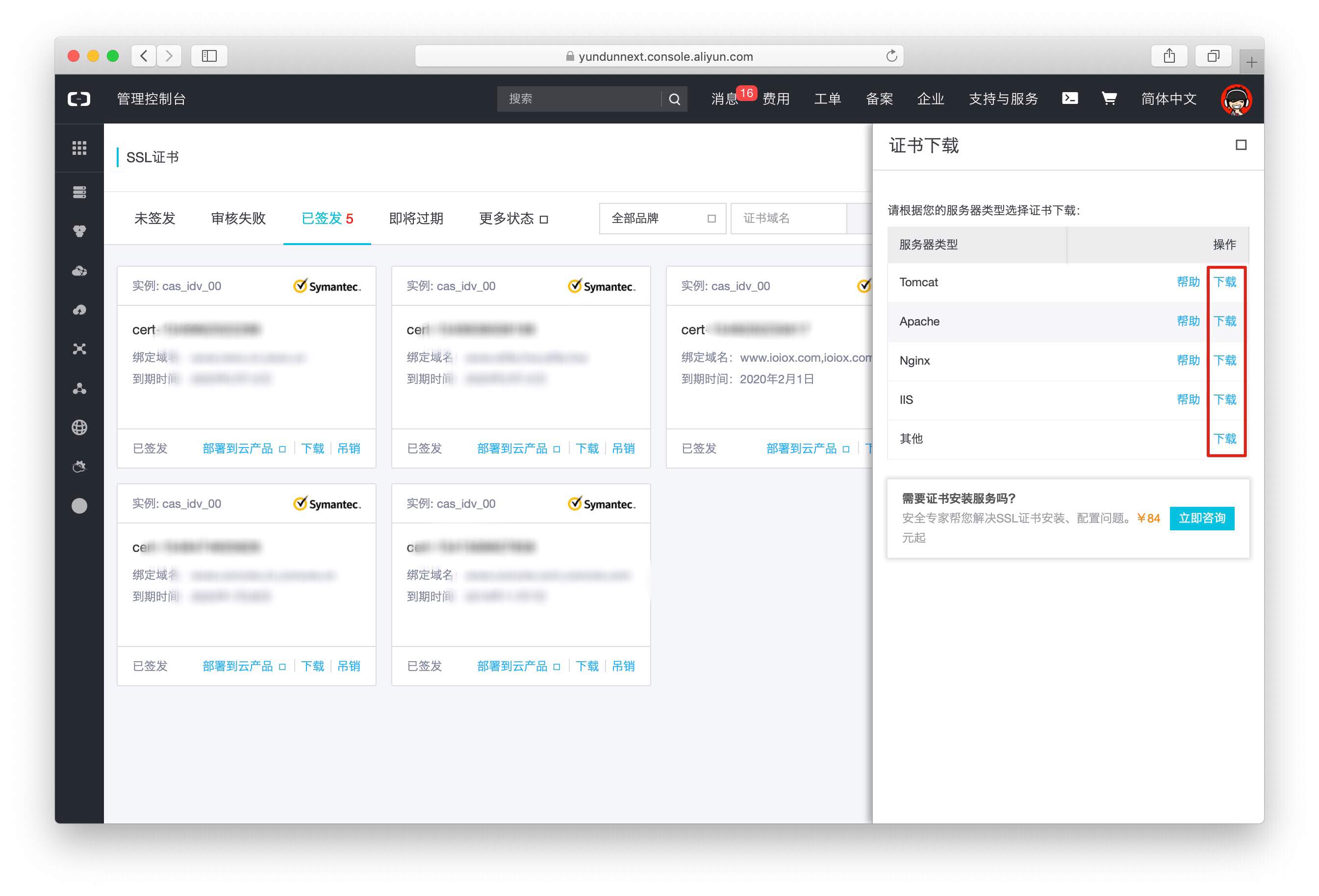
Task: Show Safari sidebar panel
Action: click(x=209, y=55)
